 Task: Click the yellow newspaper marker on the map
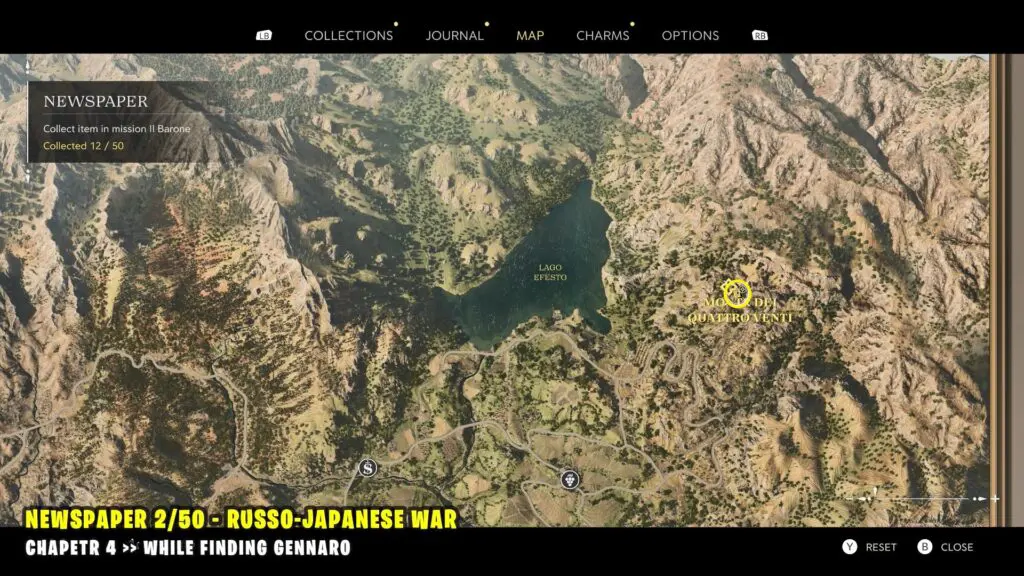pos(737,293)
